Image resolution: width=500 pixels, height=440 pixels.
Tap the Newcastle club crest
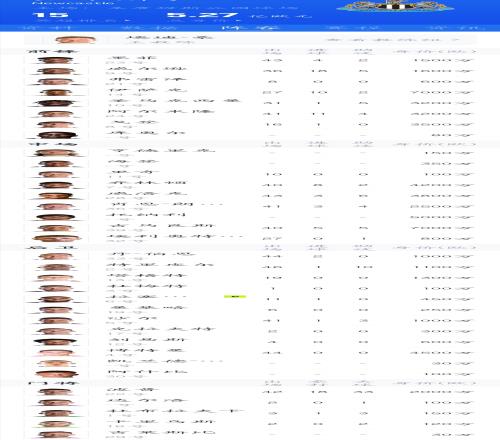tap(395, 5)
